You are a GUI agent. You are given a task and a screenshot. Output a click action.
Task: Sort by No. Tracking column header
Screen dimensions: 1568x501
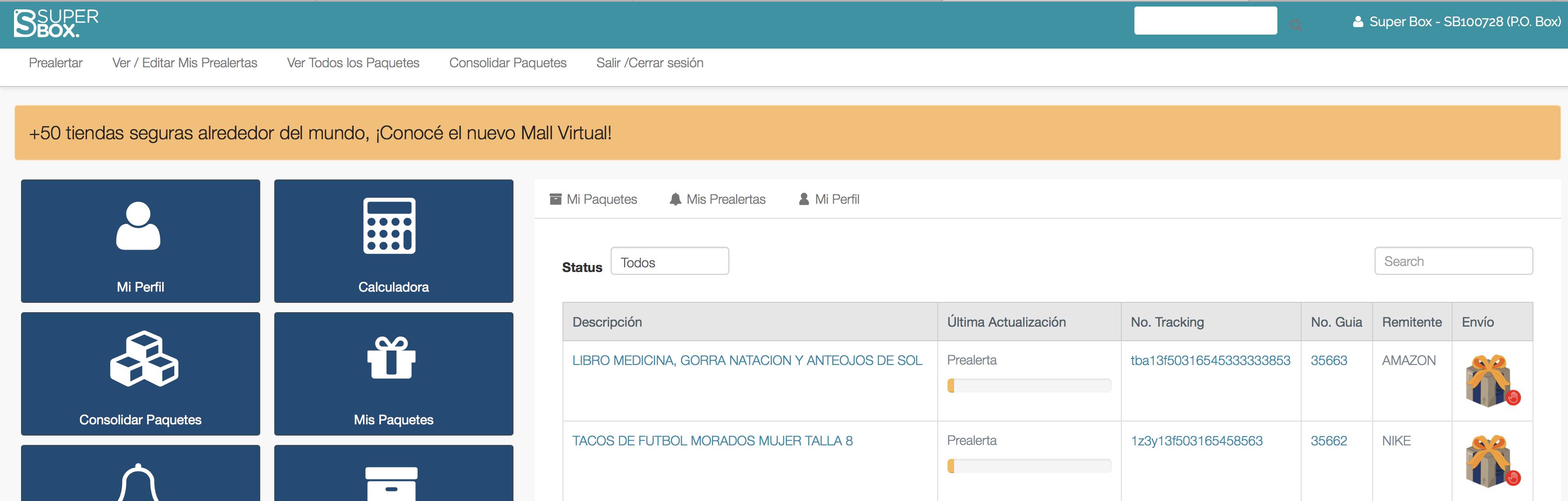(1211, 322)
